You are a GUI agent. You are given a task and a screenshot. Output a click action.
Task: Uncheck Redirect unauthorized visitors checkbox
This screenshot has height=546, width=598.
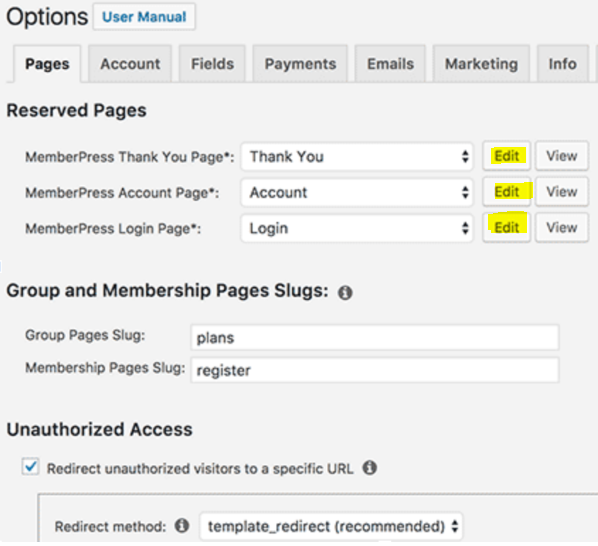(x=31, y=467)
